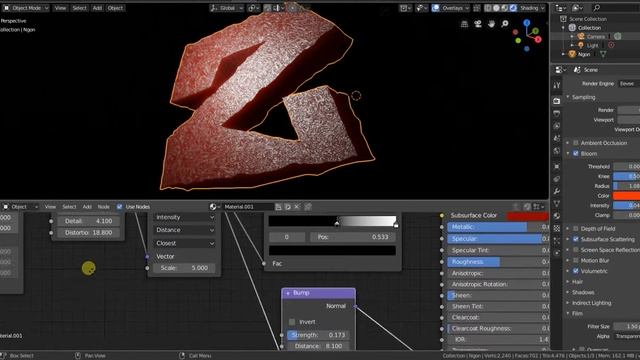640x360 pixels.
Task: Enable the Motion Blur checkbox
Action: [x=576, y=260]
